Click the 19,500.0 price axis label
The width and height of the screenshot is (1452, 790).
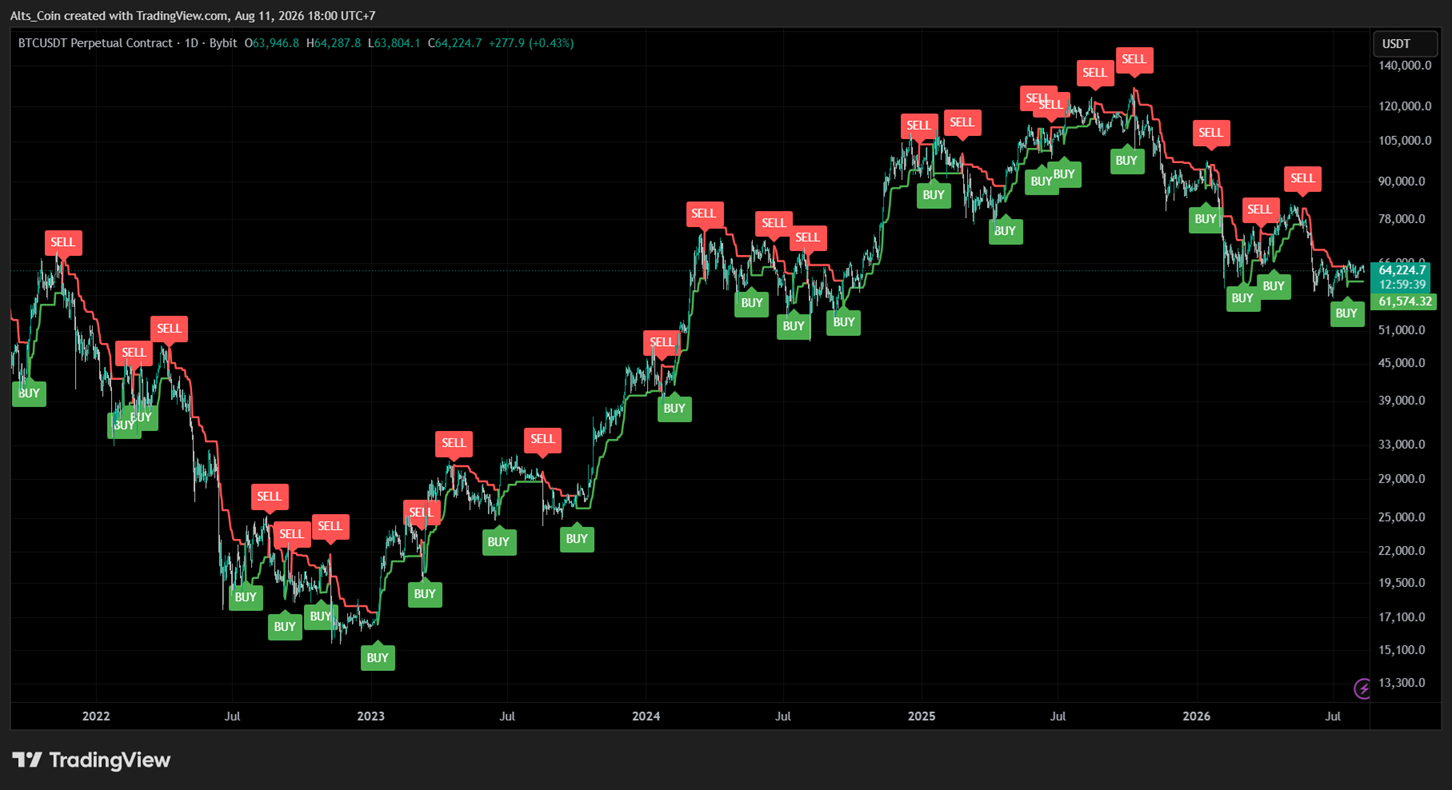[1402, 583]
